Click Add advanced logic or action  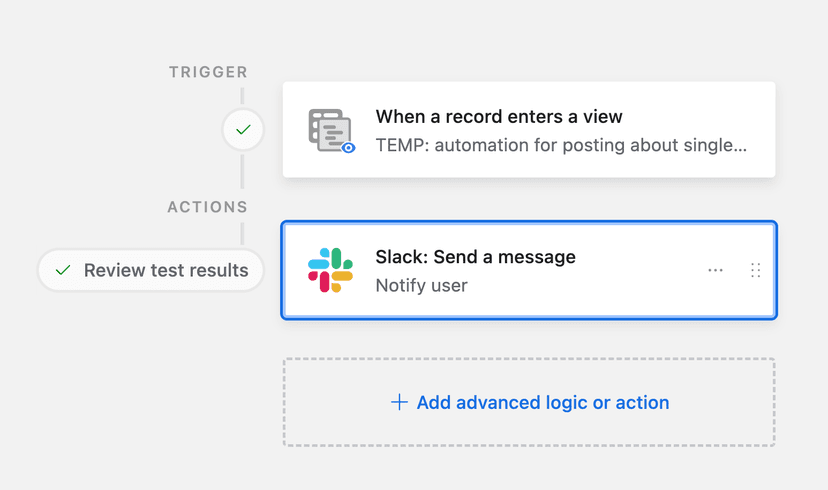542,402
